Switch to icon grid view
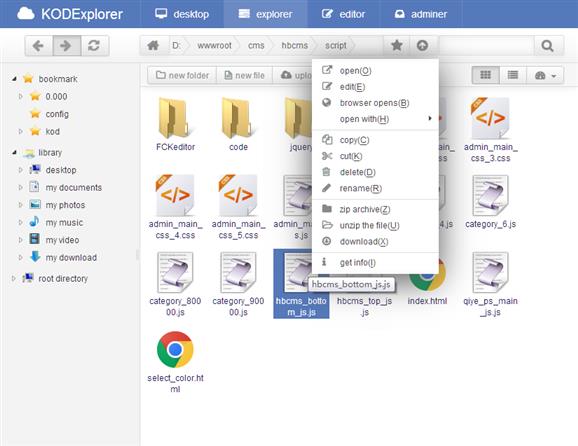 click(x=486, y=75)
